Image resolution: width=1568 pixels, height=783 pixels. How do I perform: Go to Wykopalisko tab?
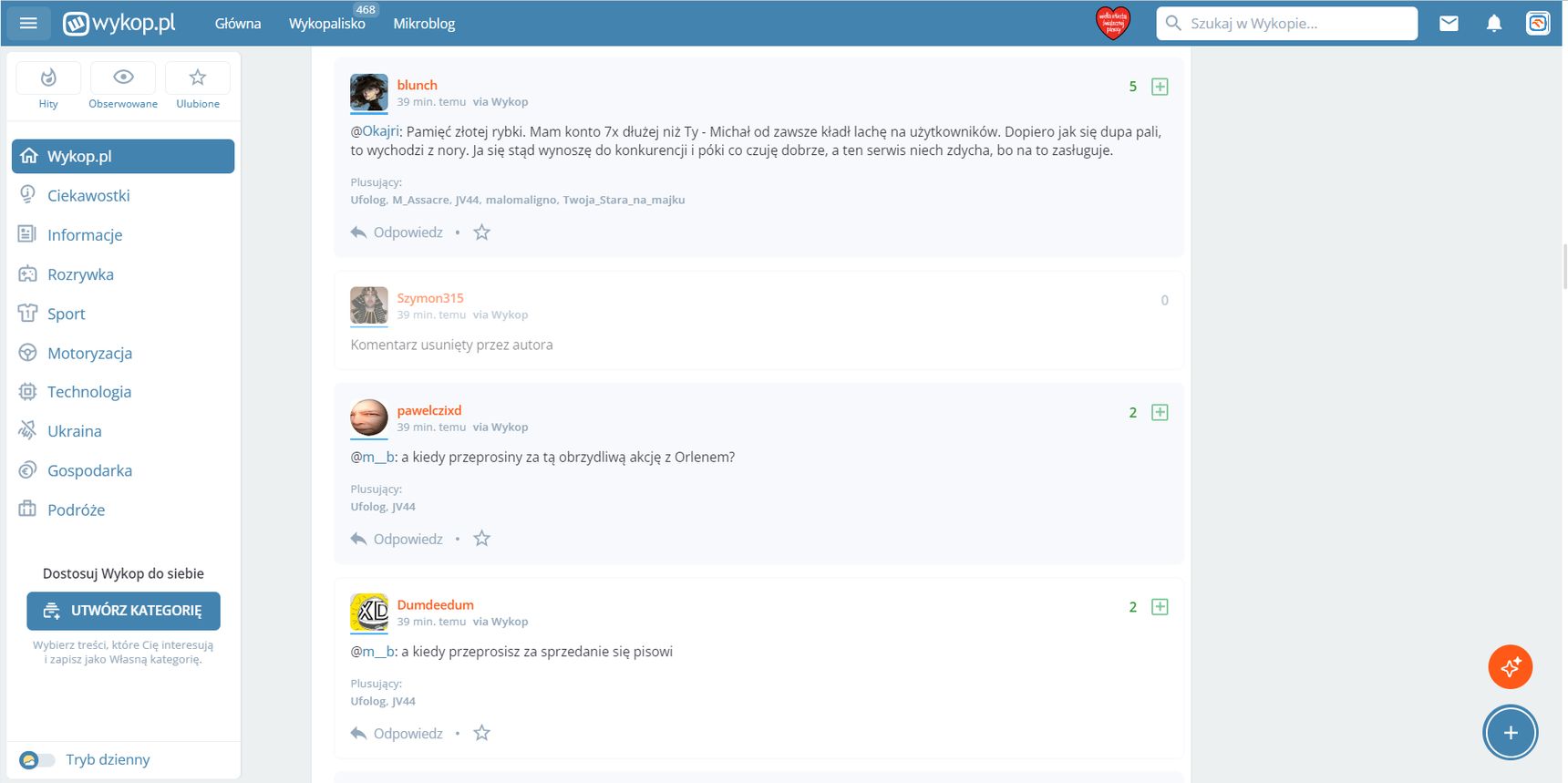click(x=326, y=24)
